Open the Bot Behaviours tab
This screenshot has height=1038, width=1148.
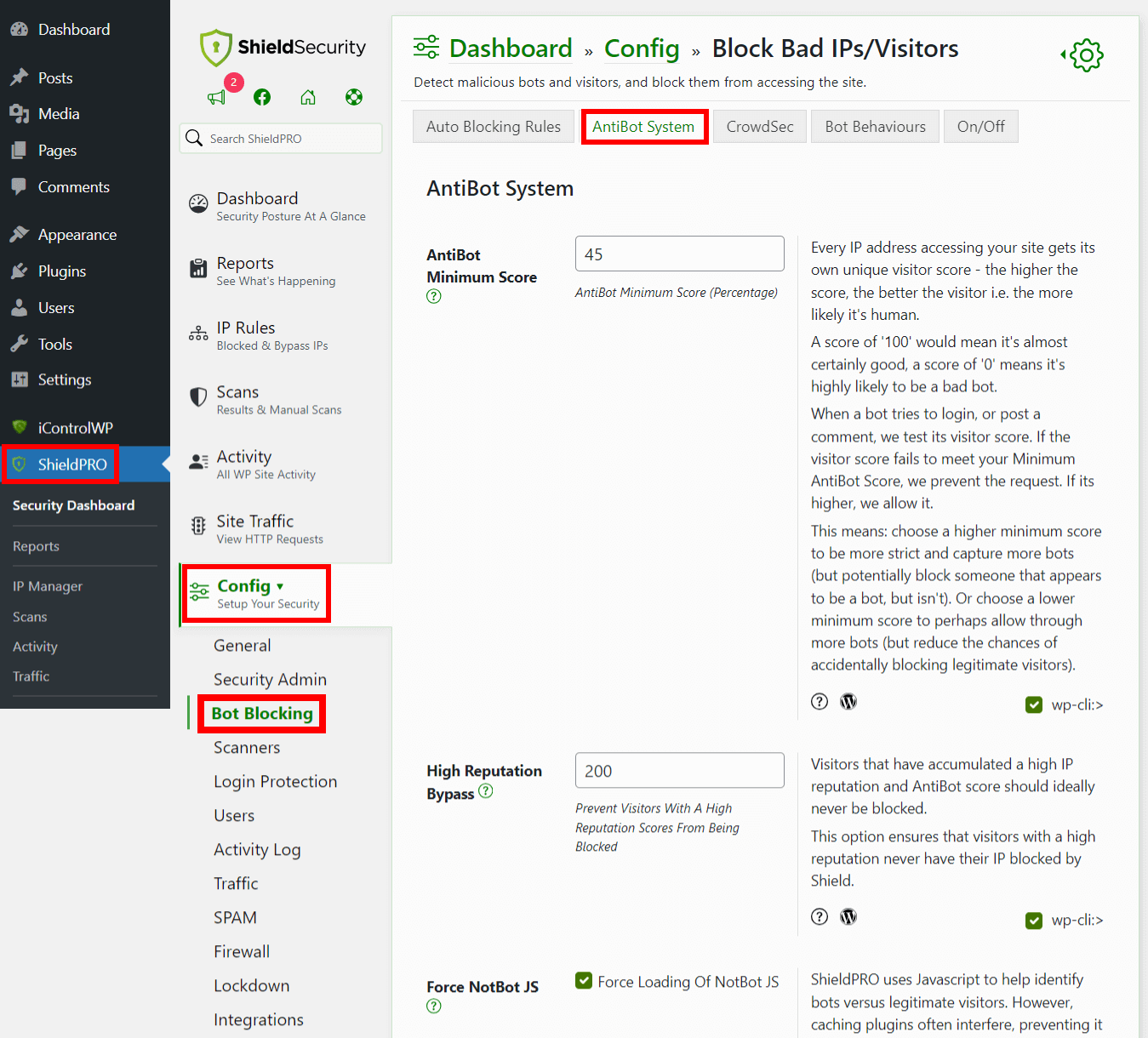(x=875, y=126)
